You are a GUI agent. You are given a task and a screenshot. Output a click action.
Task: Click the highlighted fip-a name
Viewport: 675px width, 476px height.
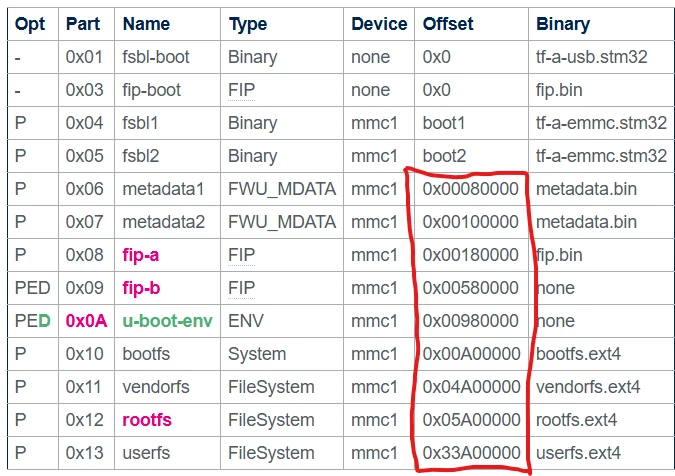(141, 255)
